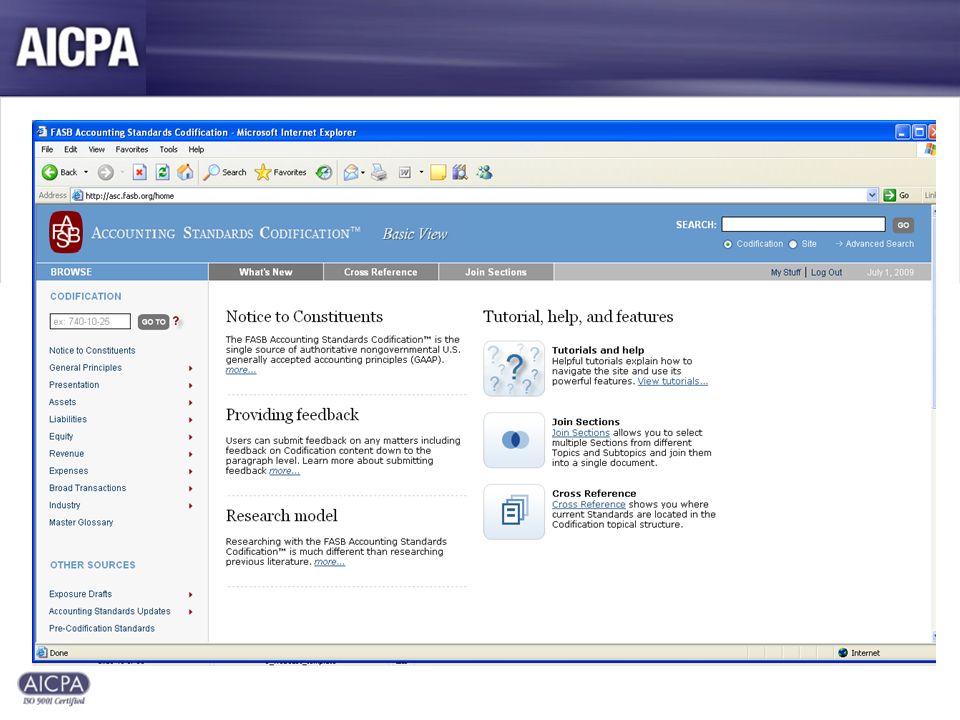Follow the View tutorials link
The width and height of the screenshot is (960, 720).
673,381
